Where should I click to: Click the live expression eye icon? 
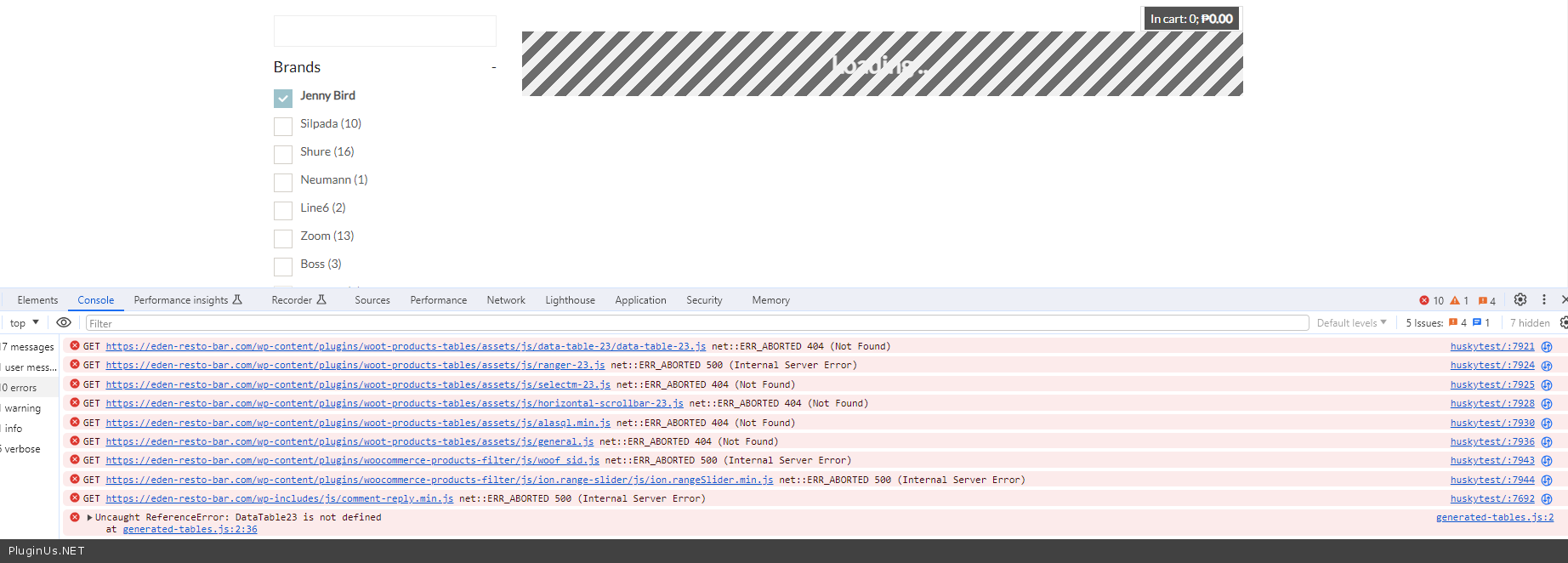click(x=64, y=323)
